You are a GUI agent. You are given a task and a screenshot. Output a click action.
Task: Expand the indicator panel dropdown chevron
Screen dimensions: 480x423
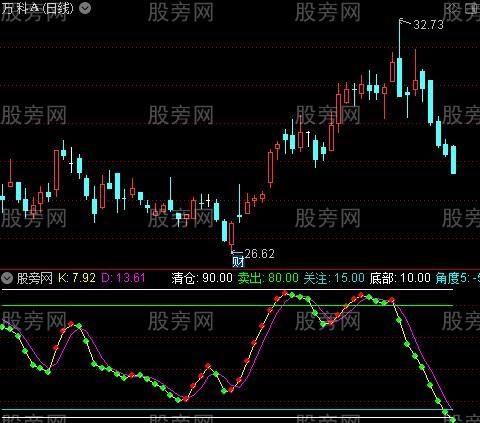7,277
